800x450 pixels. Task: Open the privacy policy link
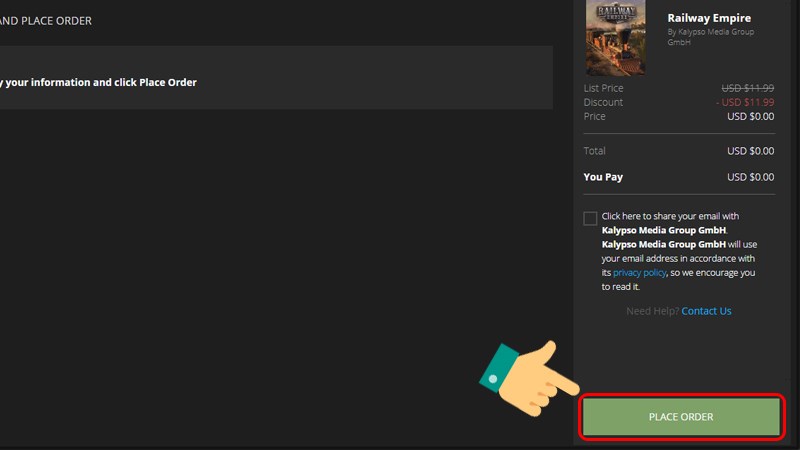pyautogui.click(x=639, y=272)
